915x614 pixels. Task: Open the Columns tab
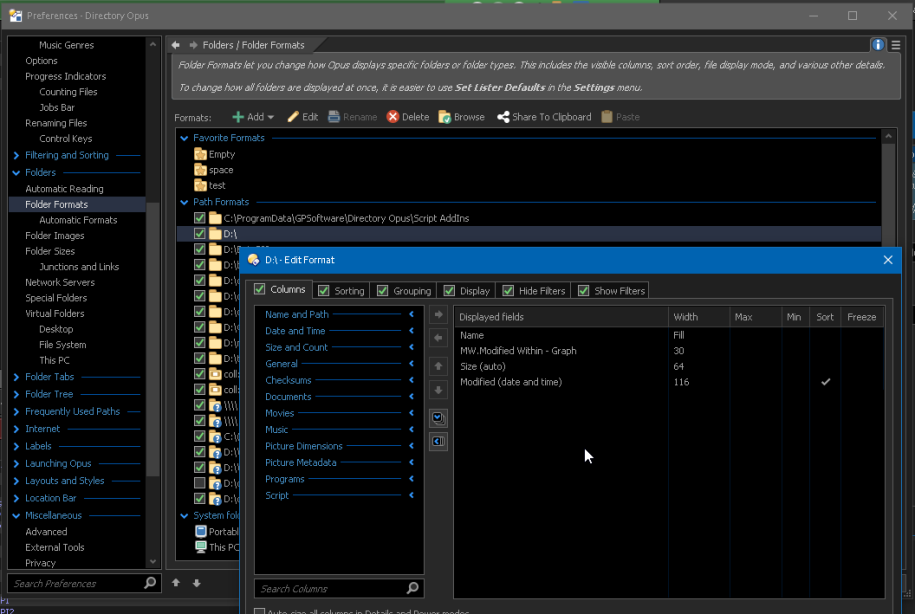(288, 289)
